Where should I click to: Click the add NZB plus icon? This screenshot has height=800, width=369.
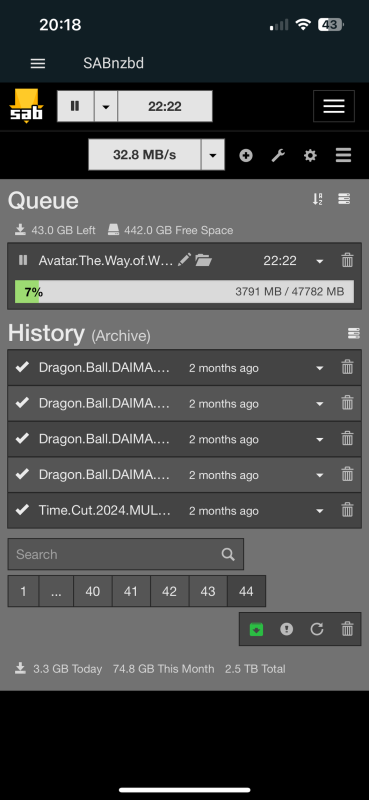point(246,155)
